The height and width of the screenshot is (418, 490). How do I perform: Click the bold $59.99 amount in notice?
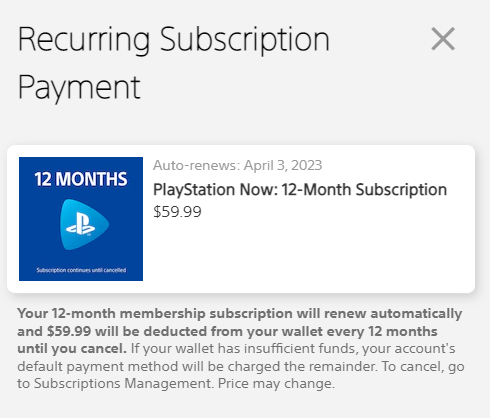pyautogui.click(x=69, y=331)
